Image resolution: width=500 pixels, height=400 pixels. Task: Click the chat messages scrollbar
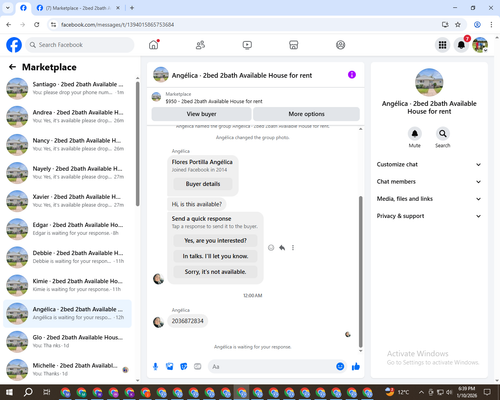coord(360,272)
